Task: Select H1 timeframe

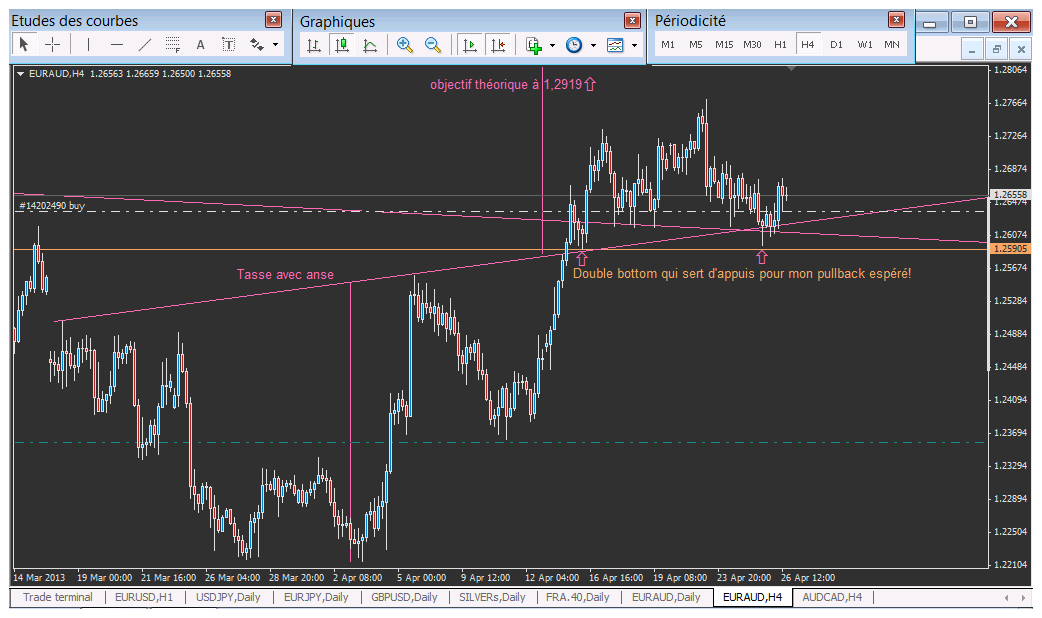Action: pos(780,45)
